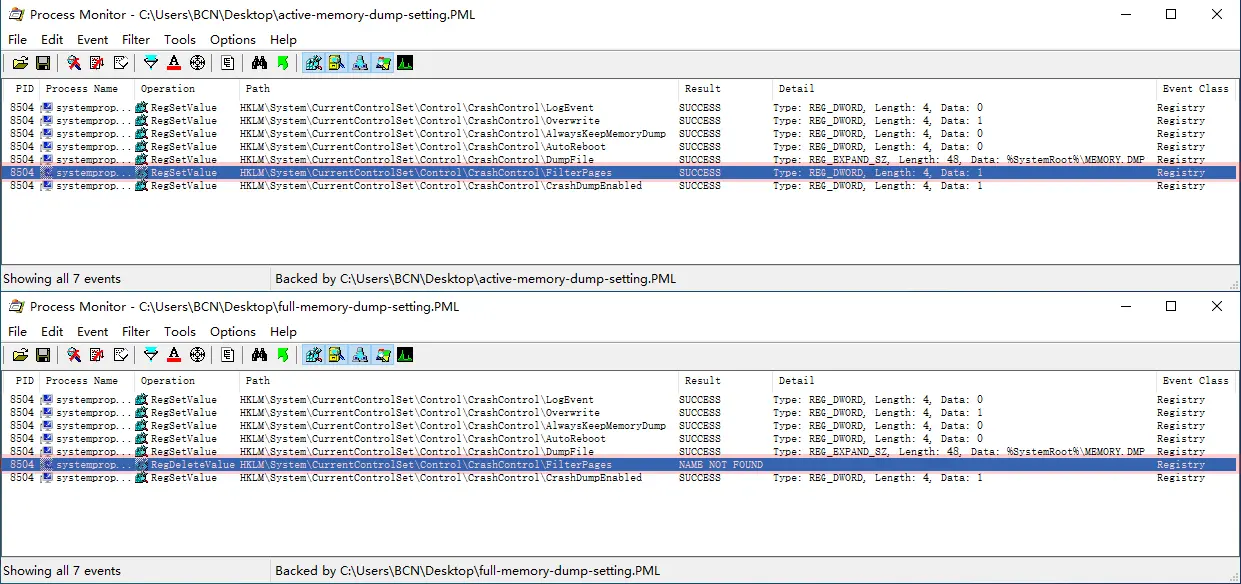Click 'Backed by' status text in active-memory-dump window
1241x584 pixels.
tap(475, 279)
